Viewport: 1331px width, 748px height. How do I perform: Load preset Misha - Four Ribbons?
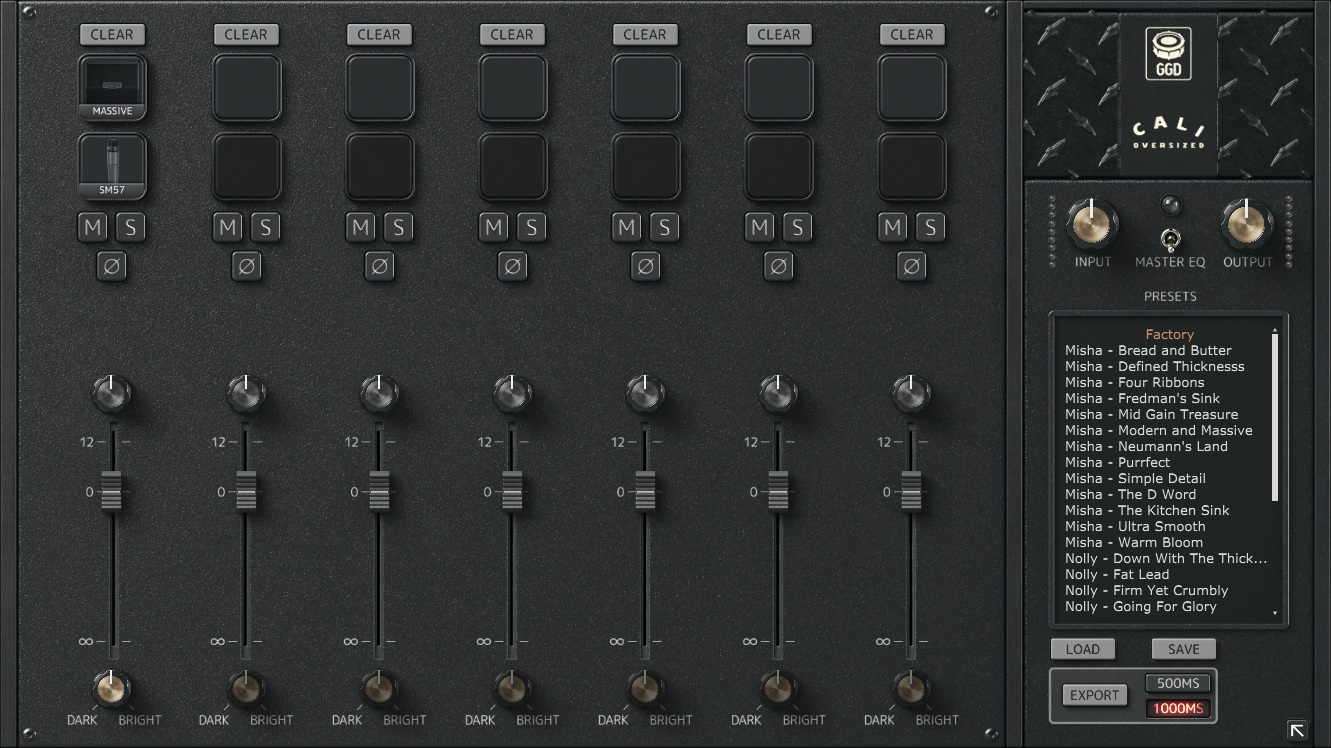pyautogui.click(x=1135, y=382)
